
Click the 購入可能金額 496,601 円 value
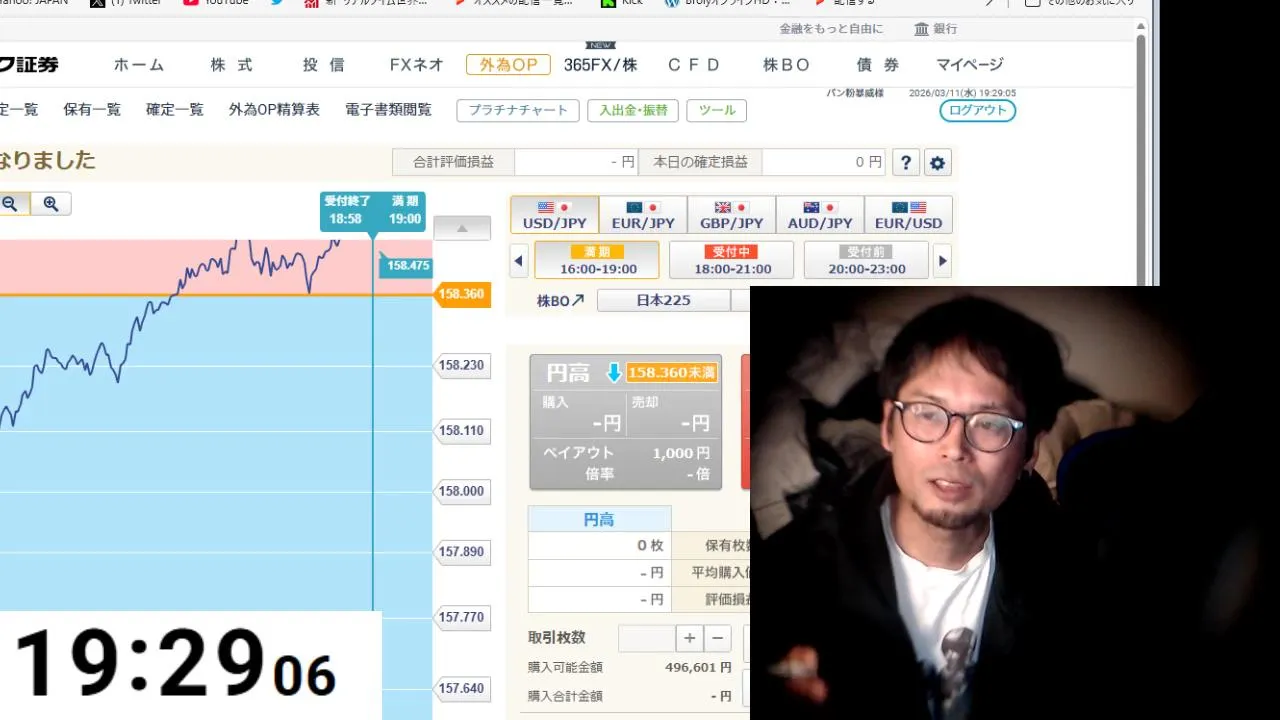[x=698, y=667]
